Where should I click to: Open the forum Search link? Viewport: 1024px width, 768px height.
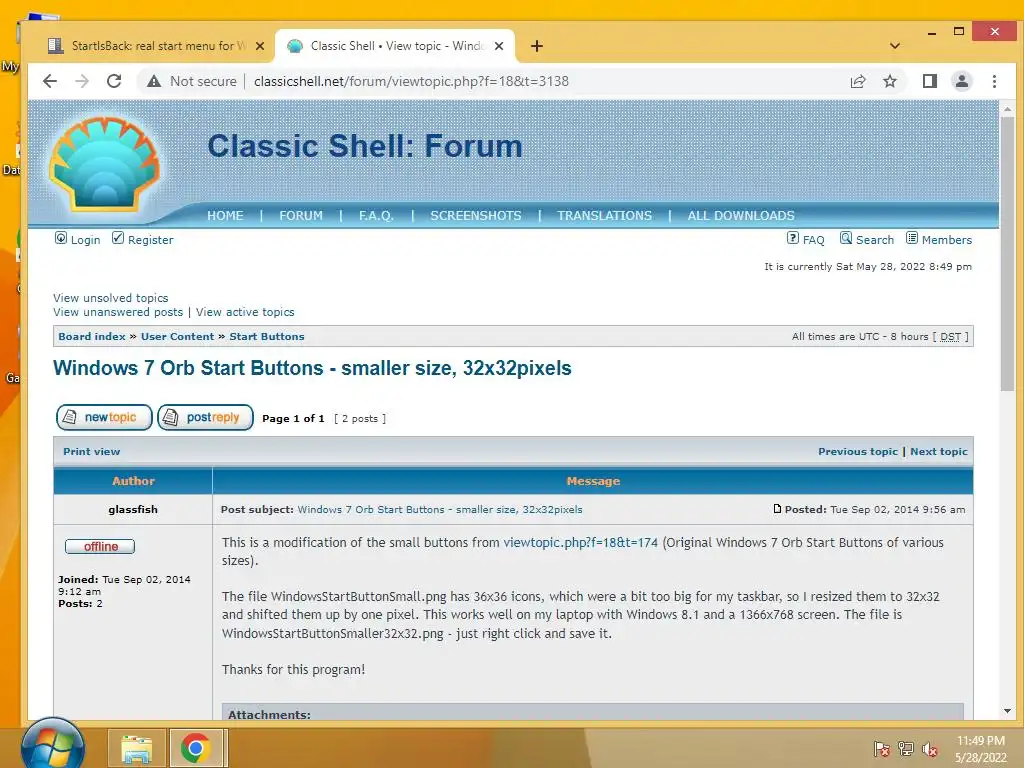coord(874,240)
